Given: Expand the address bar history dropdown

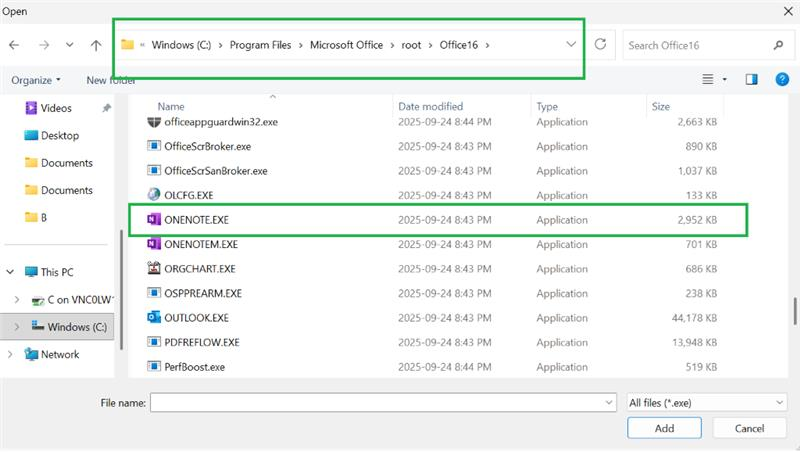Looking at the screenshot, I should [x=571, y=44].
